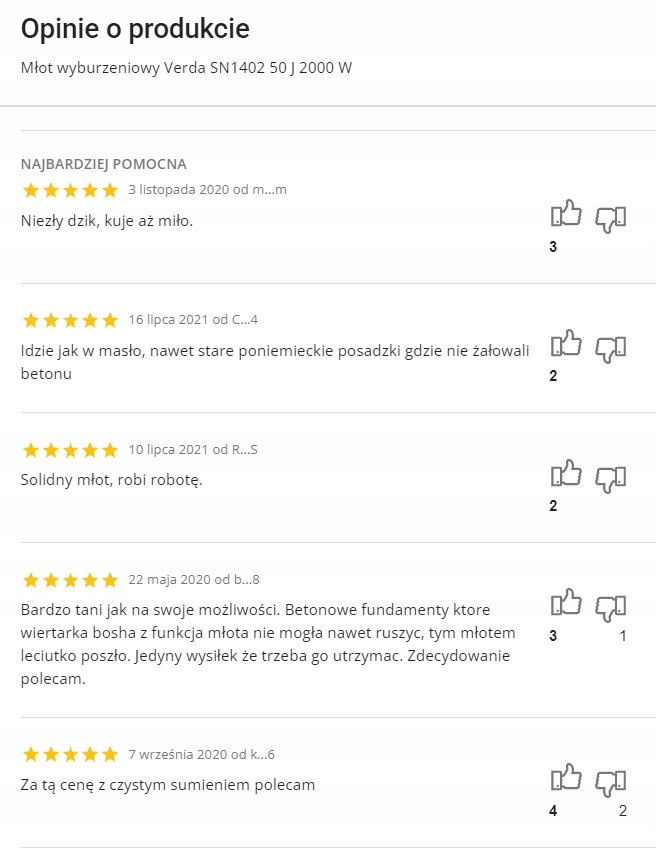Mark "Bardzo tani jak na swoje" review unhelpful
Image resolution: width=656 pixels, height=854 pixels.
point(610,607)
